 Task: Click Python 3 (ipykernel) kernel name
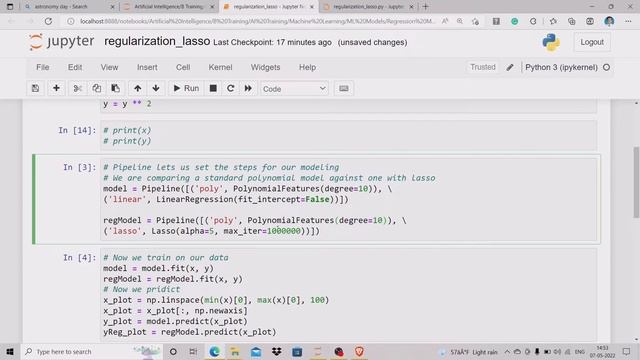(561, 67)
